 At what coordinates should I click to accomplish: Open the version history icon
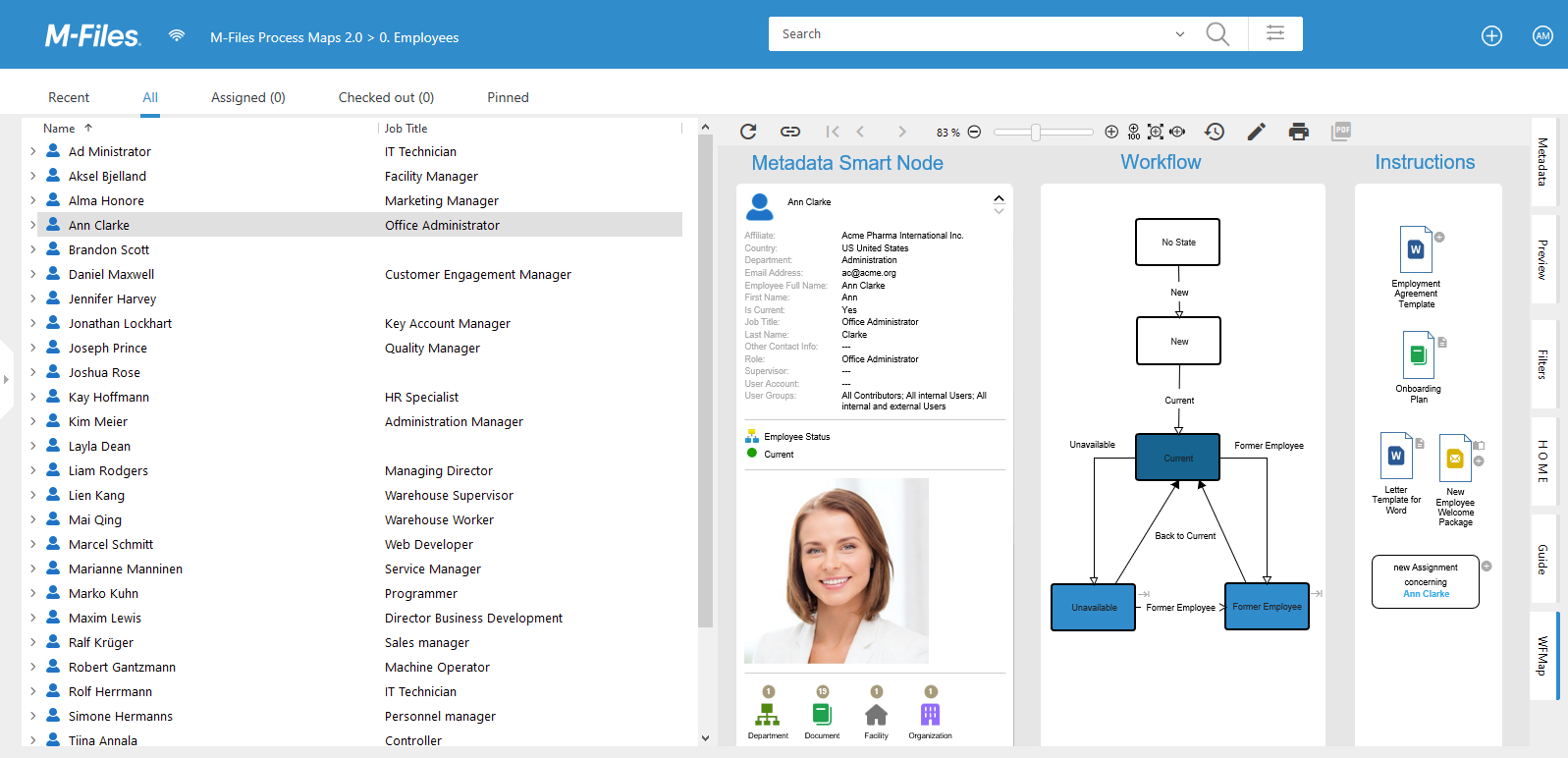1215,132
